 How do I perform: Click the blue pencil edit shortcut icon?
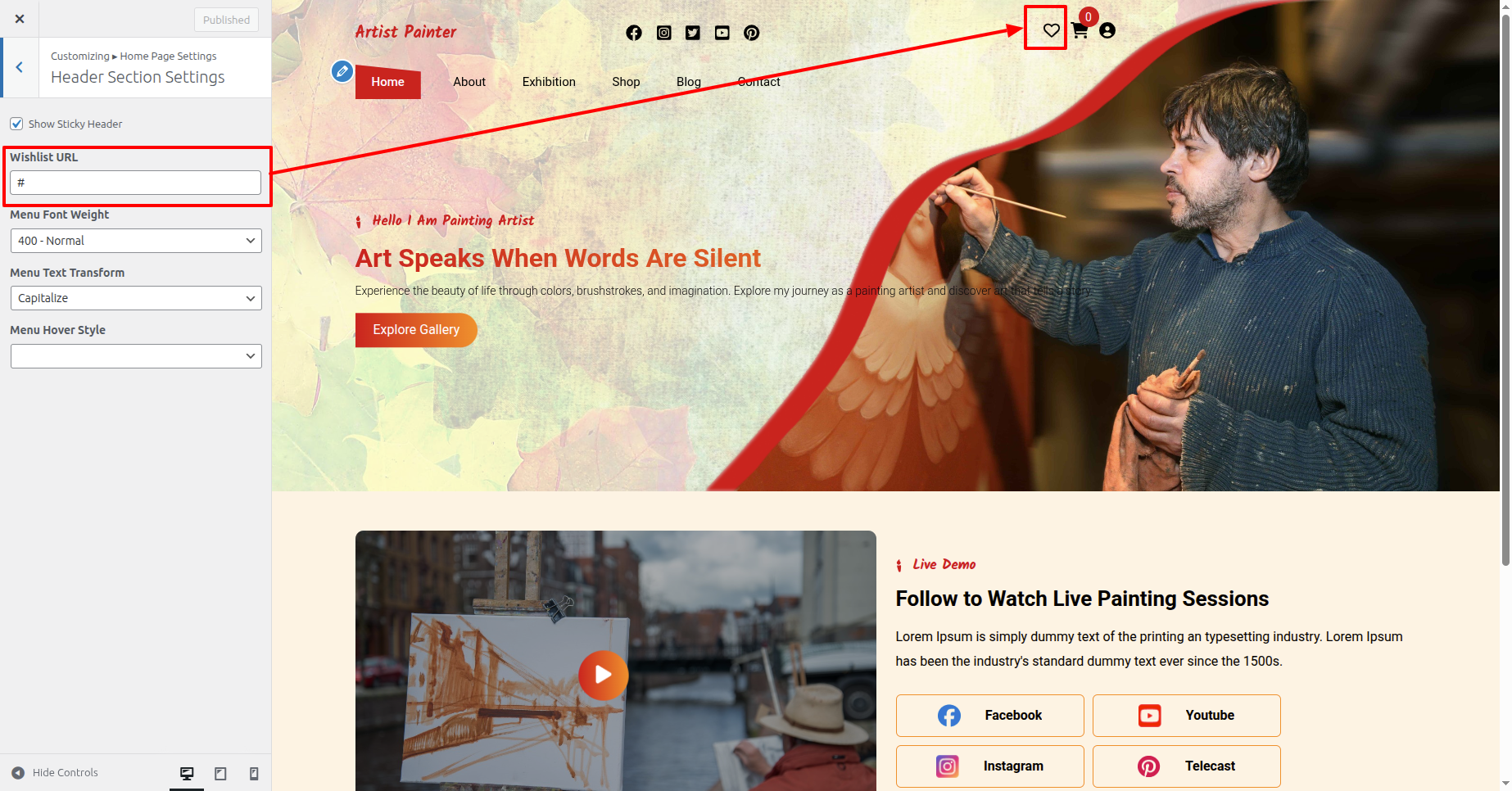point(342,71)
